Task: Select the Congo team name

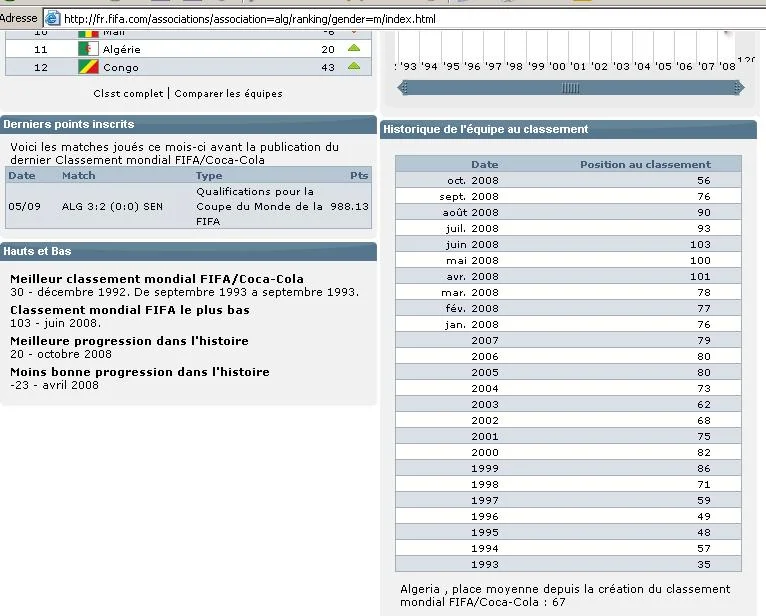Action: tap(120, 67)
